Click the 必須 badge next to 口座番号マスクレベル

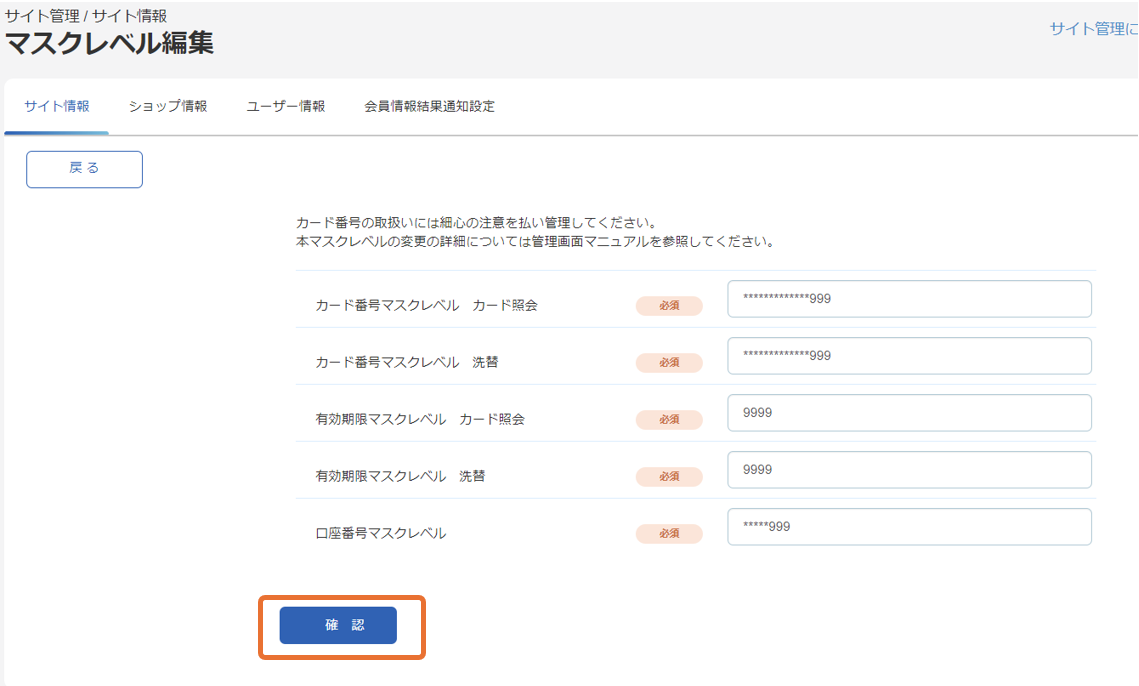click(x=669, y=533)
